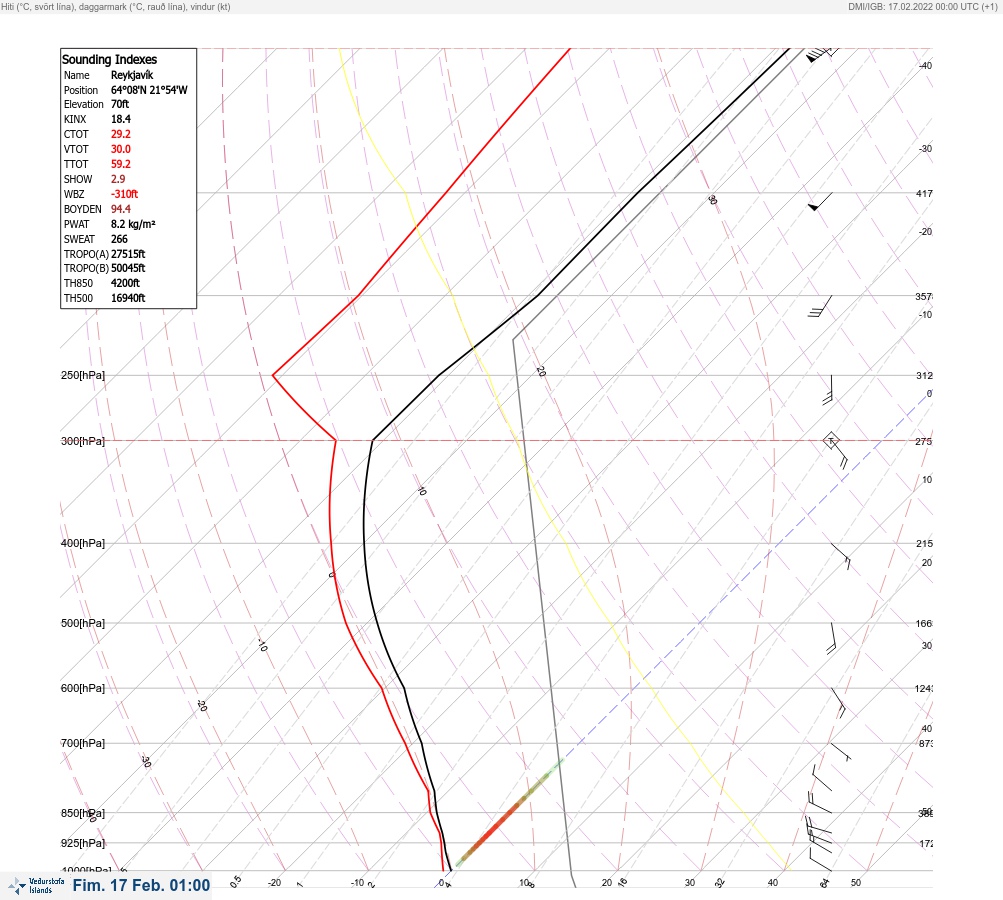Click the TROPO(A) value 27515ft
This screenshot has width=1003, height=900.
(128, 254)
